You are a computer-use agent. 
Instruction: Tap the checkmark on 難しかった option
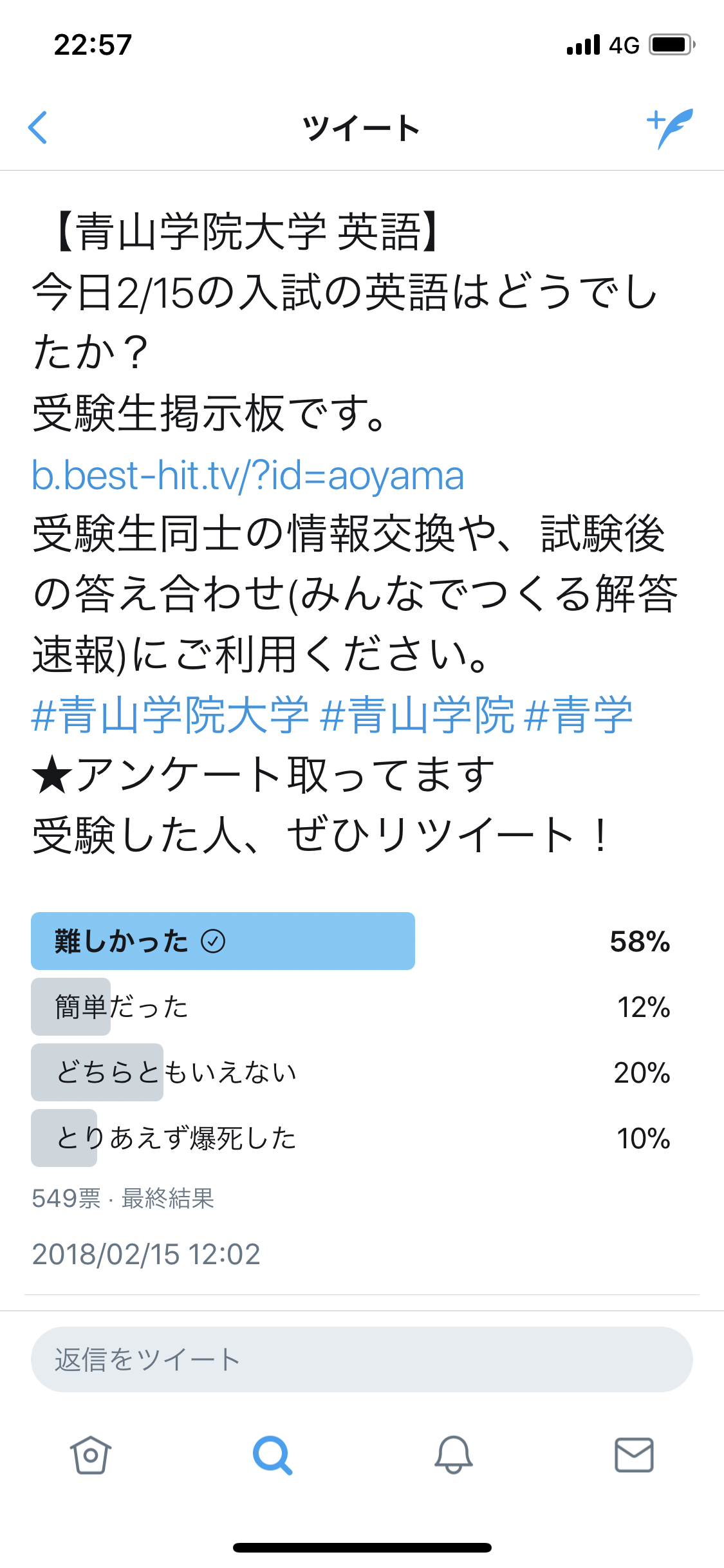[213, 941]
